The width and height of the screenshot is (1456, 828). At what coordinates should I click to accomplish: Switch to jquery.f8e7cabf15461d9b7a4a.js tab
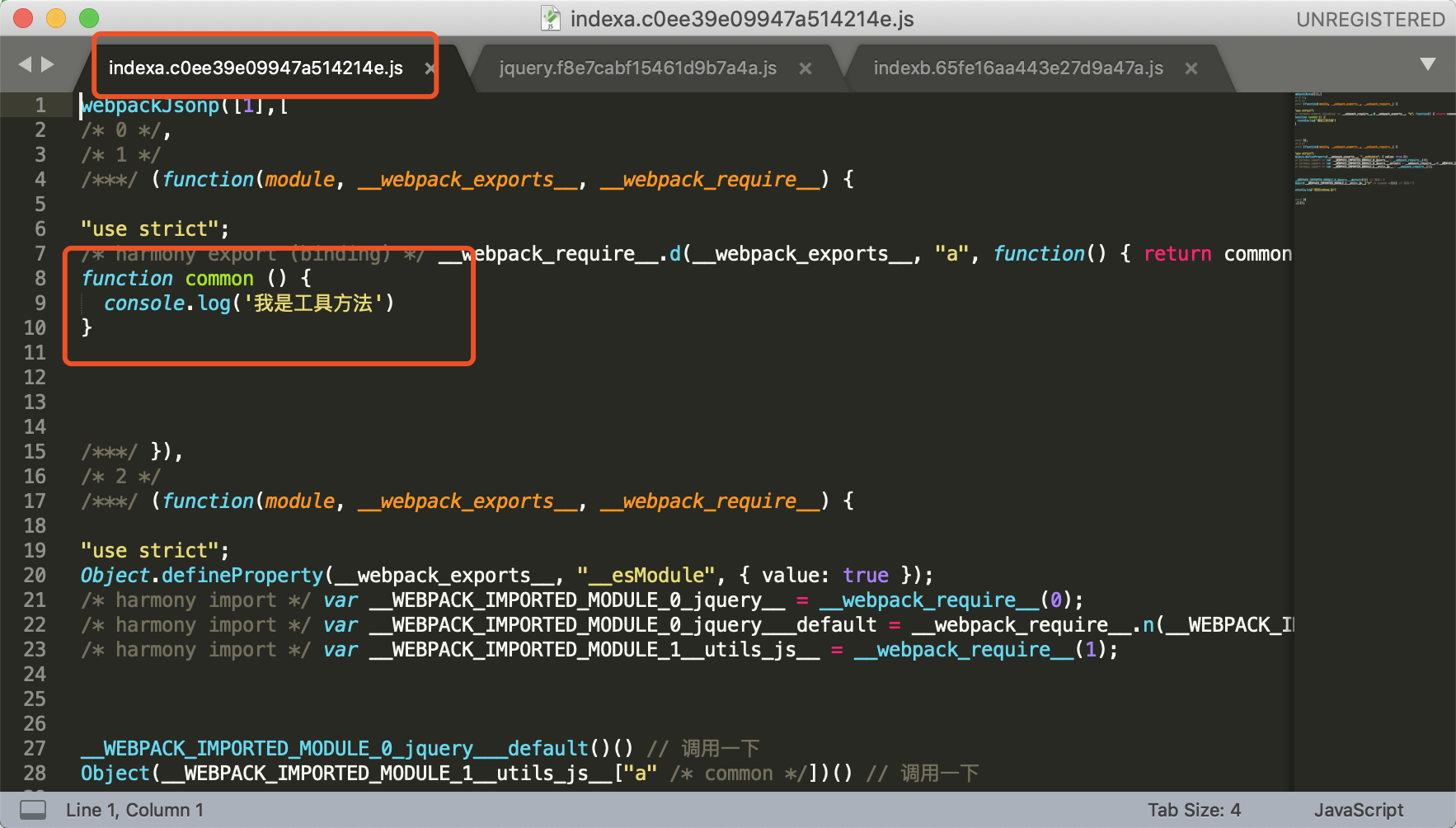[x=637, y=68]
